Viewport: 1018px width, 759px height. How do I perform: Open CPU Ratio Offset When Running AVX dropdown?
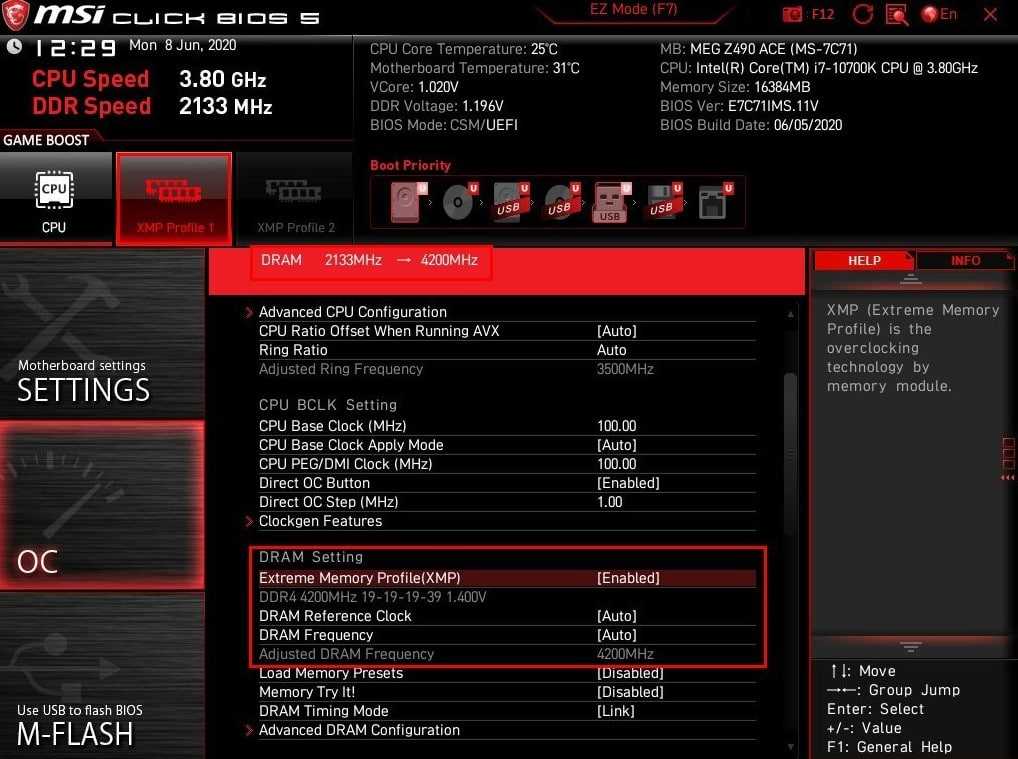(616, 331)
